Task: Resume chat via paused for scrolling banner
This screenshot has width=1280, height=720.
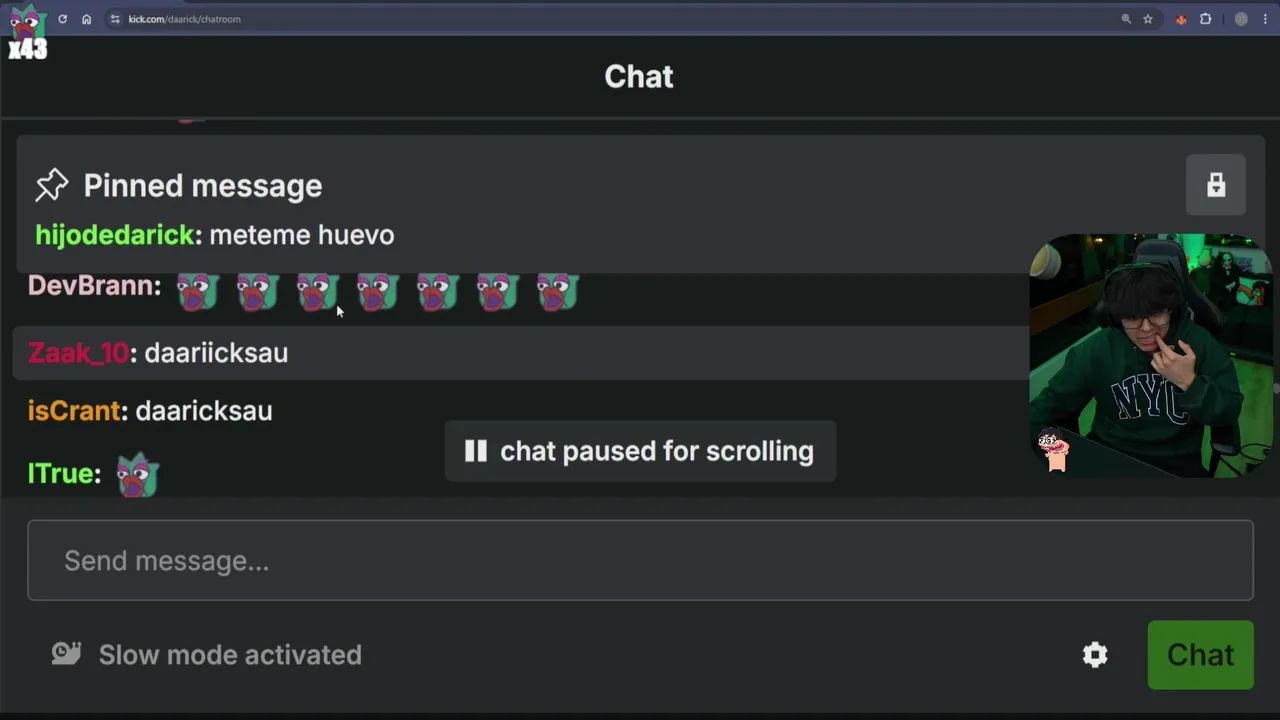Action: (640, 451)
